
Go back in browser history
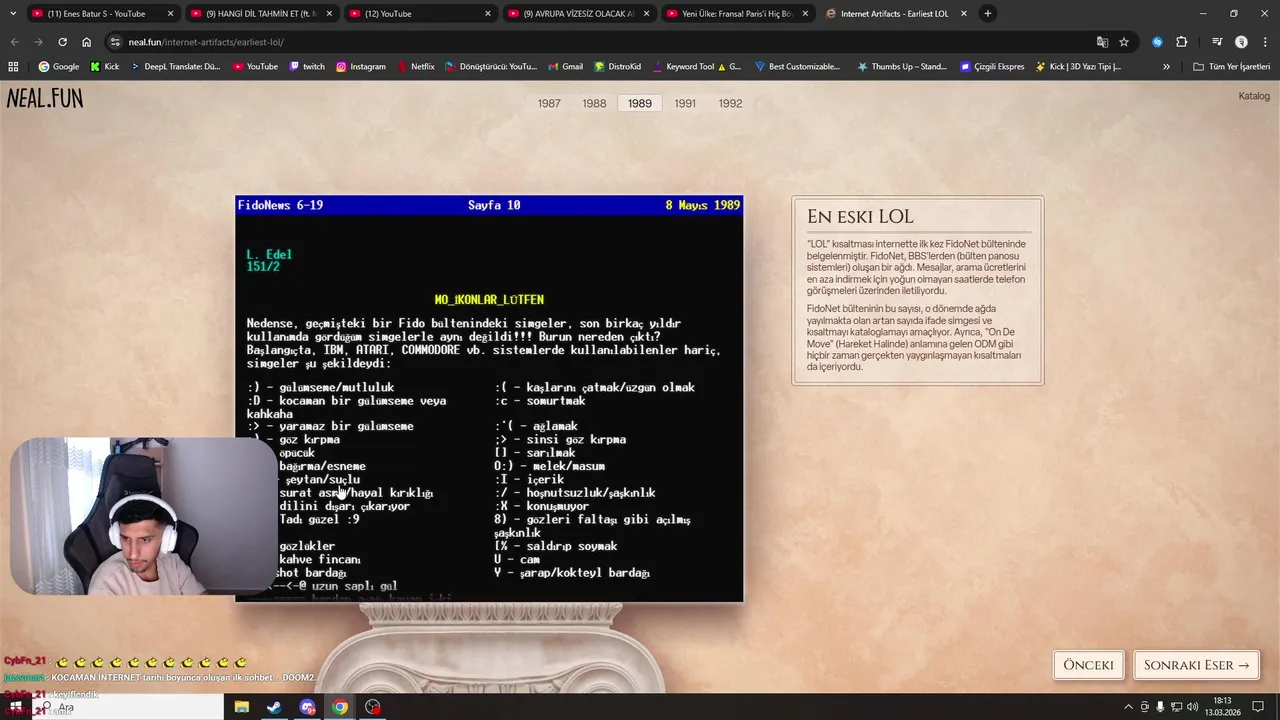14,42
